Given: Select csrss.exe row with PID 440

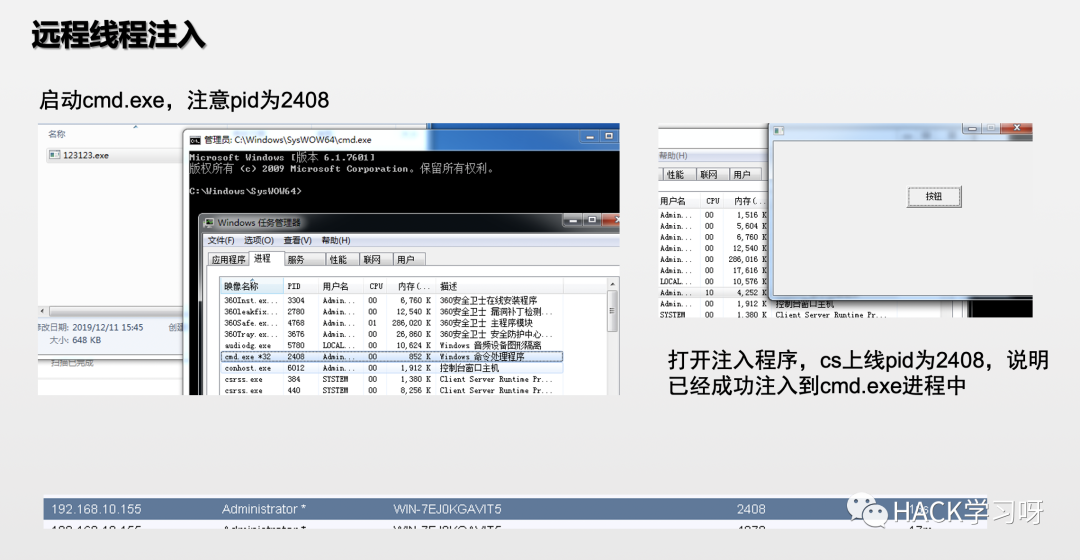Looking at the screenshot, I should 391,390.
